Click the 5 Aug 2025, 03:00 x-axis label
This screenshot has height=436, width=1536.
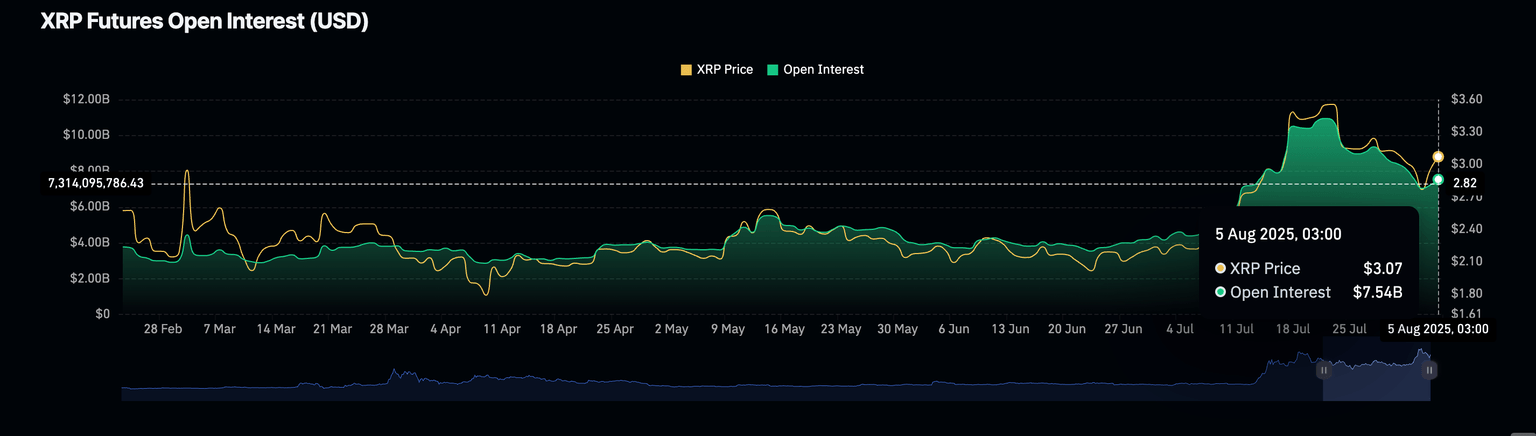point(1437,329)
